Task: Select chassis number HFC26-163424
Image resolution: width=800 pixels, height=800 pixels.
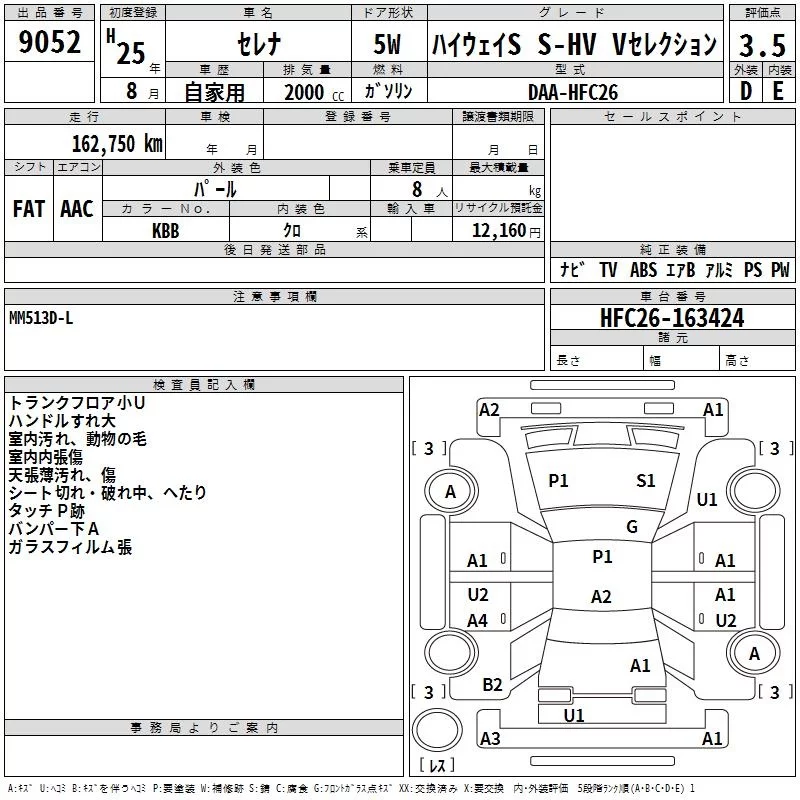Action: (672, 318)
